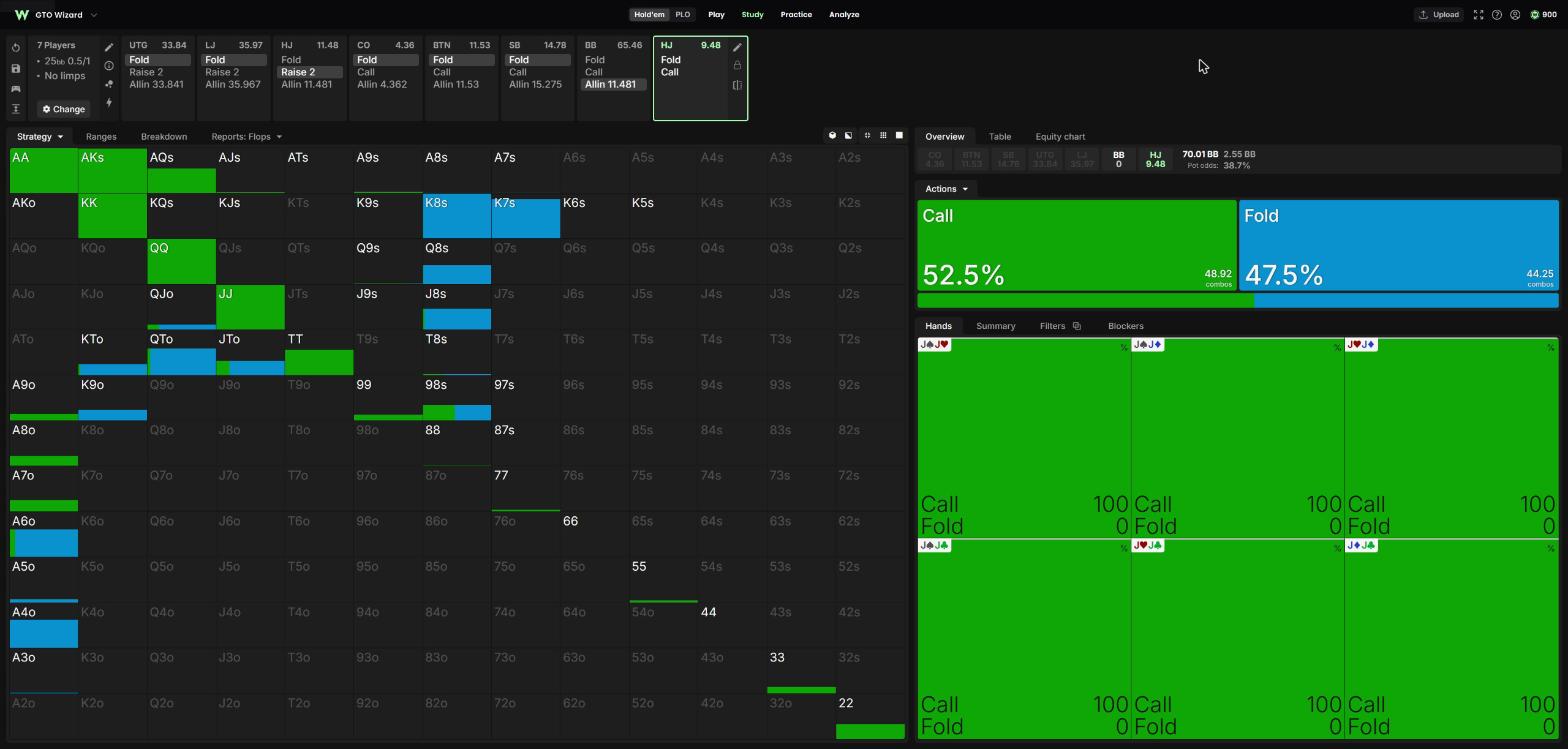Screen dimensions: 1568x749
Task: Click the Upload button
Action: 1438,15
